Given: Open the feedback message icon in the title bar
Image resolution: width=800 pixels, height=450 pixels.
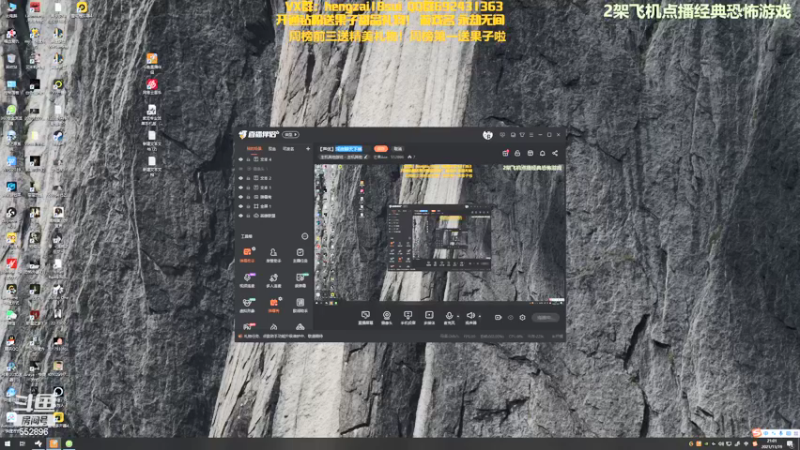Looking at the screenshot, I should pyautogui.click(x=503, y=135).
